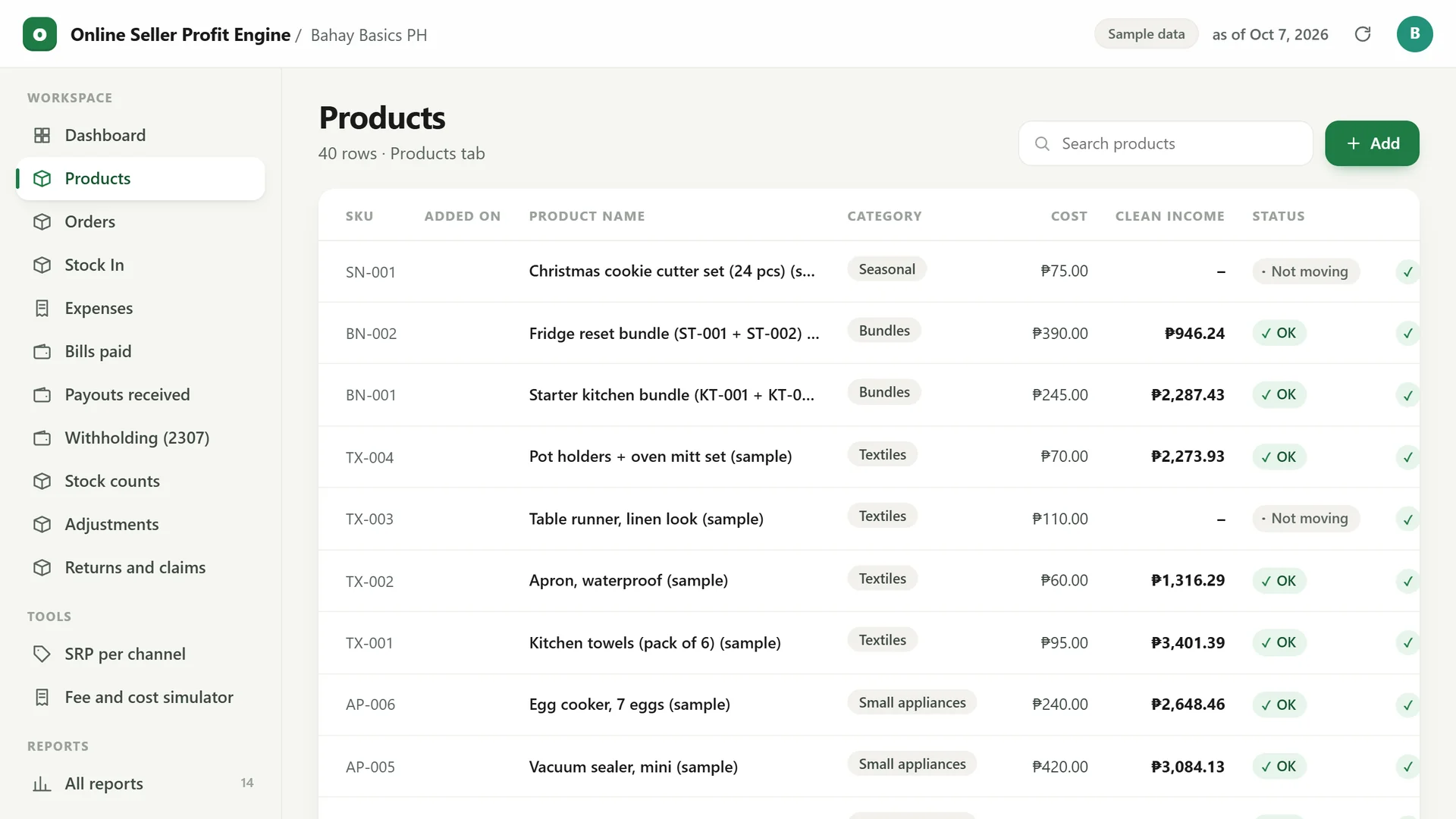Screen dimensions: 1456x819
Task: Click cost ₱420.00 on AP-005
Action: pyautogui.click(x=1060, y=767)
